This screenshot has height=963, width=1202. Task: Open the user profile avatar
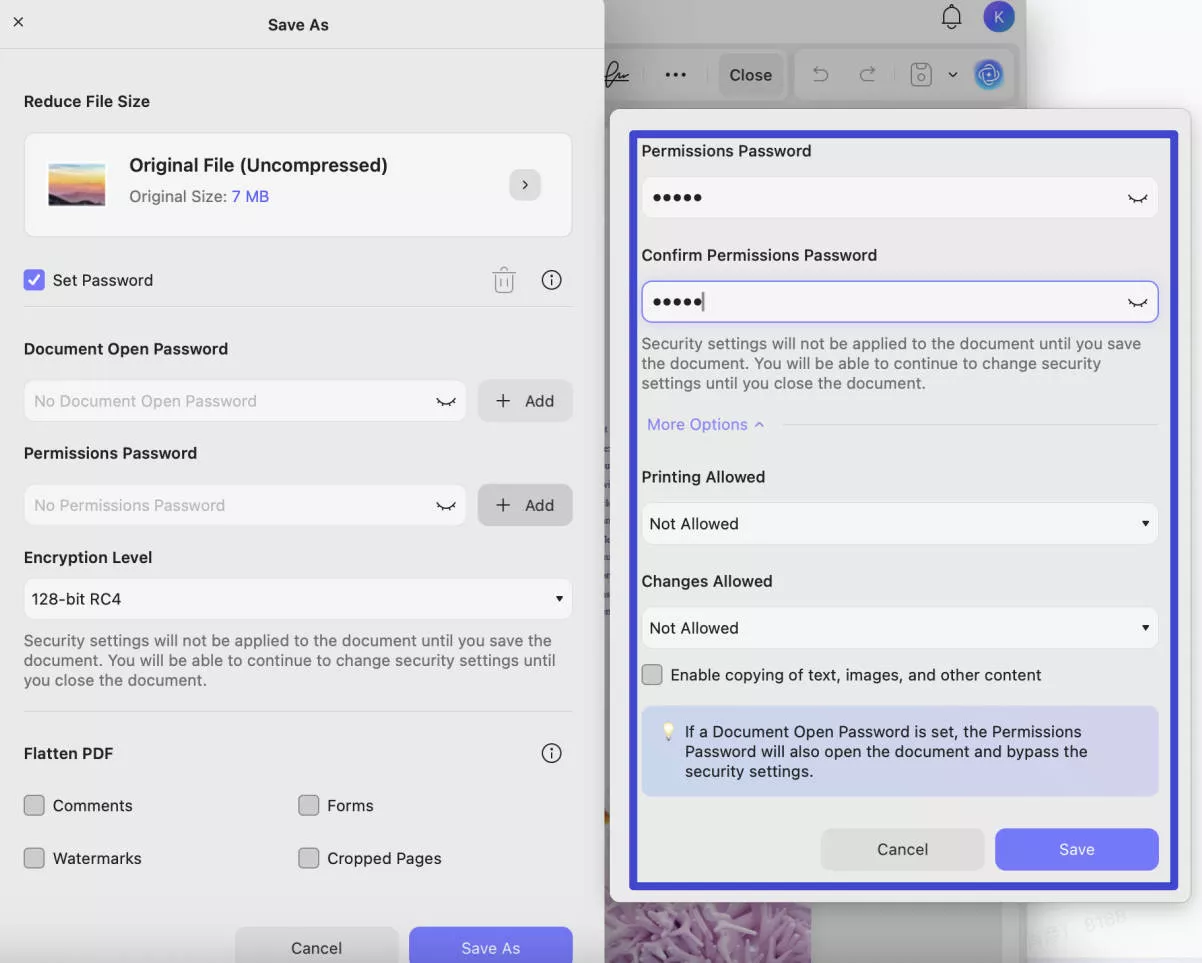pyautogui.click(x=998, y=16)
